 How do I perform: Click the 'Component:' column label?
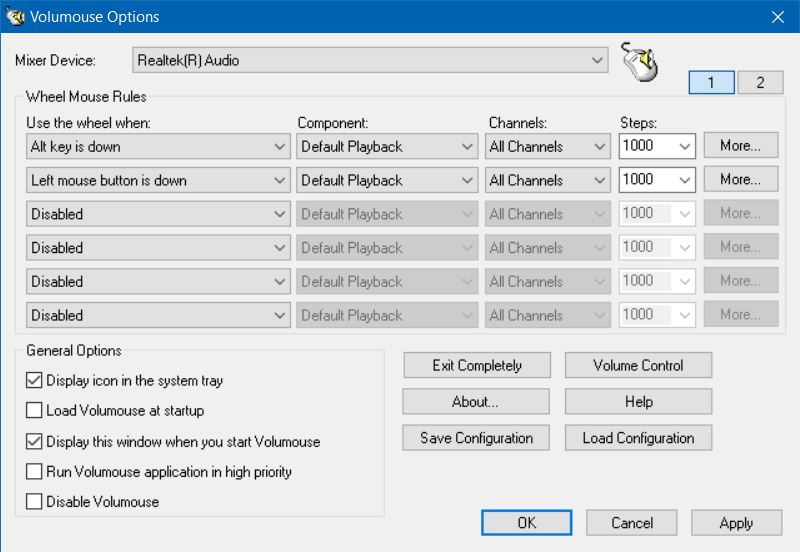coord(333,123)
